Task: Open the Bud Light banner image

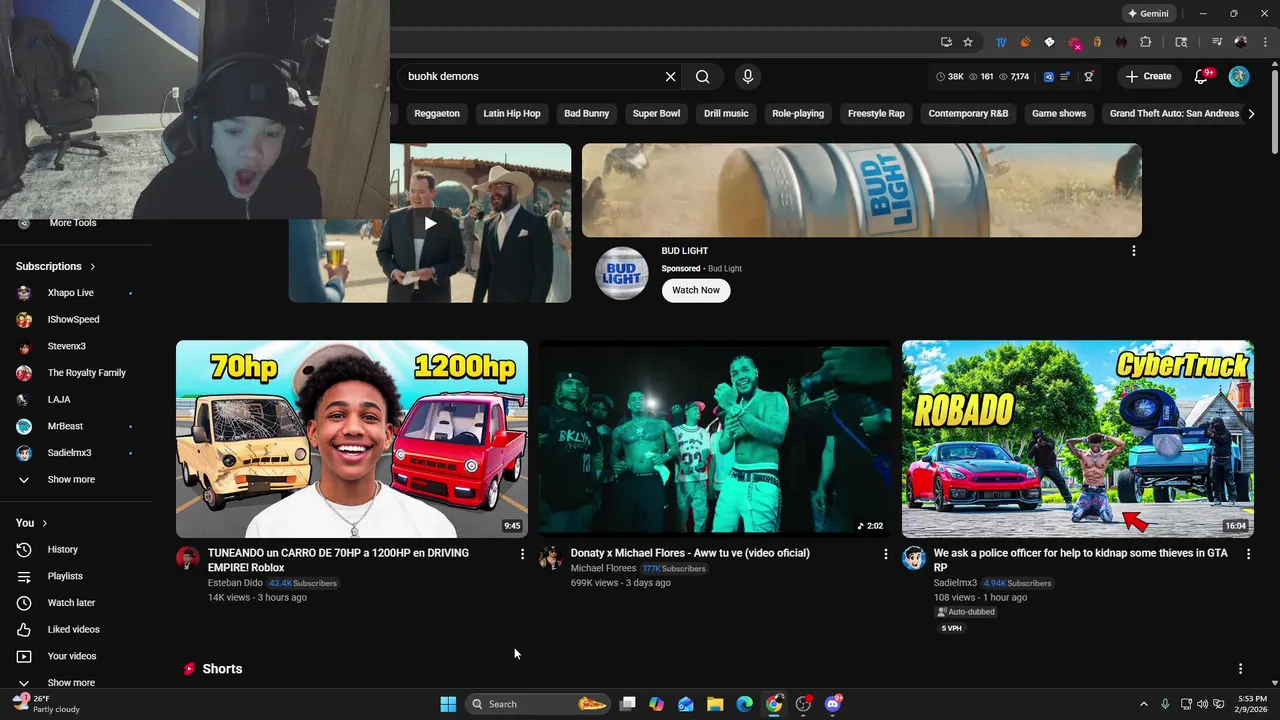Action: tap(862, 190)
